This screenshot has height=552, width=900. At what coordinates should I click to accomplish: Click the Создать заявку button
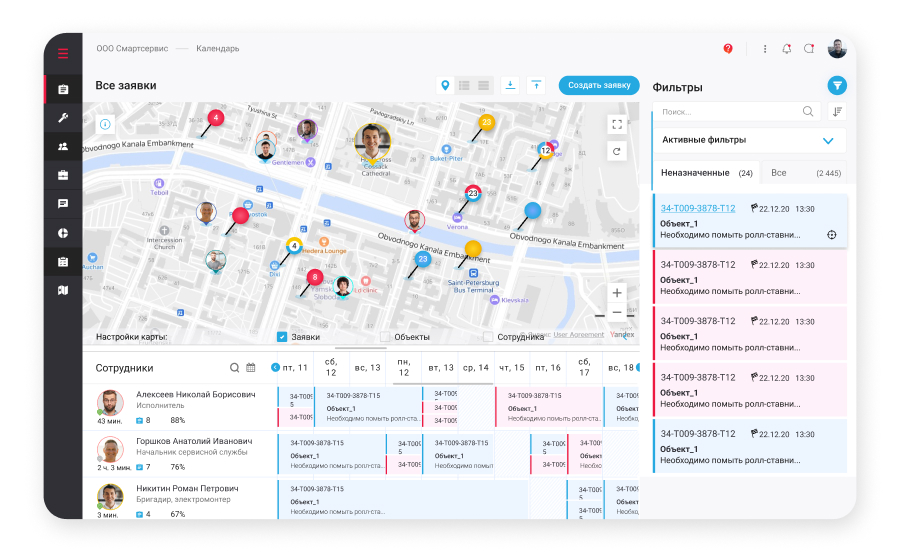coord(599,85)
